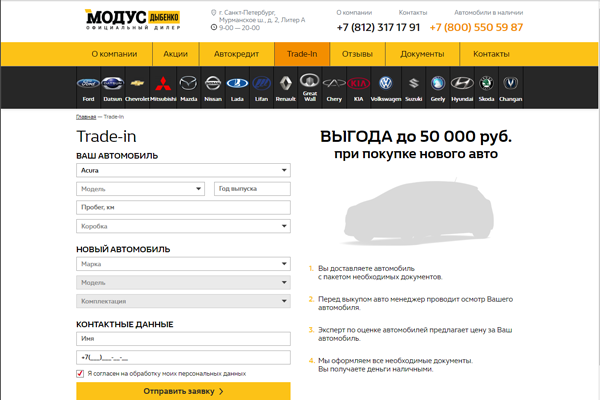Click the Skoda brand logo
The width and height of the screenshot is (600, 400).
point(486,86)
